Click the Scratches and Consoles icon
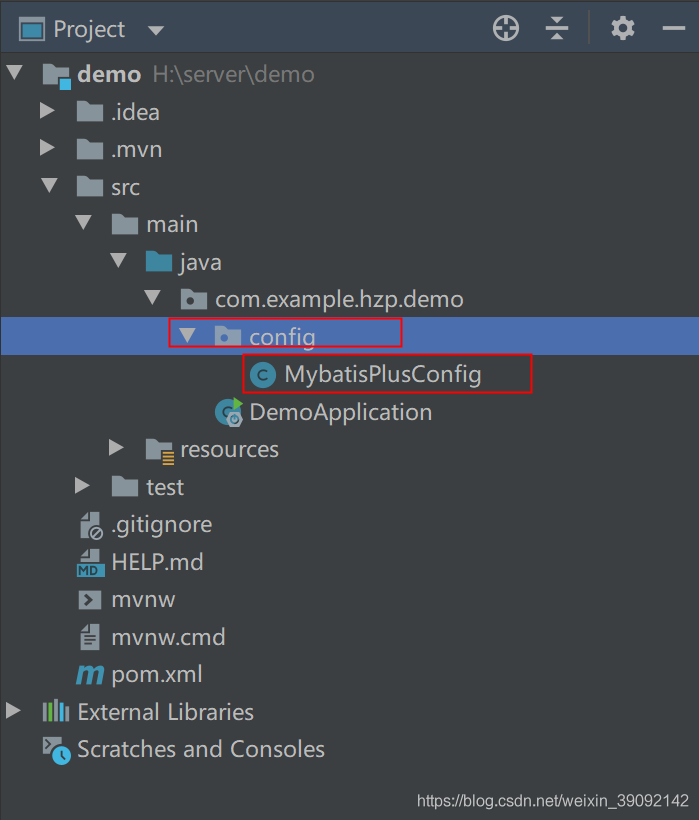The image size is (699, 820). coord(56,750)
